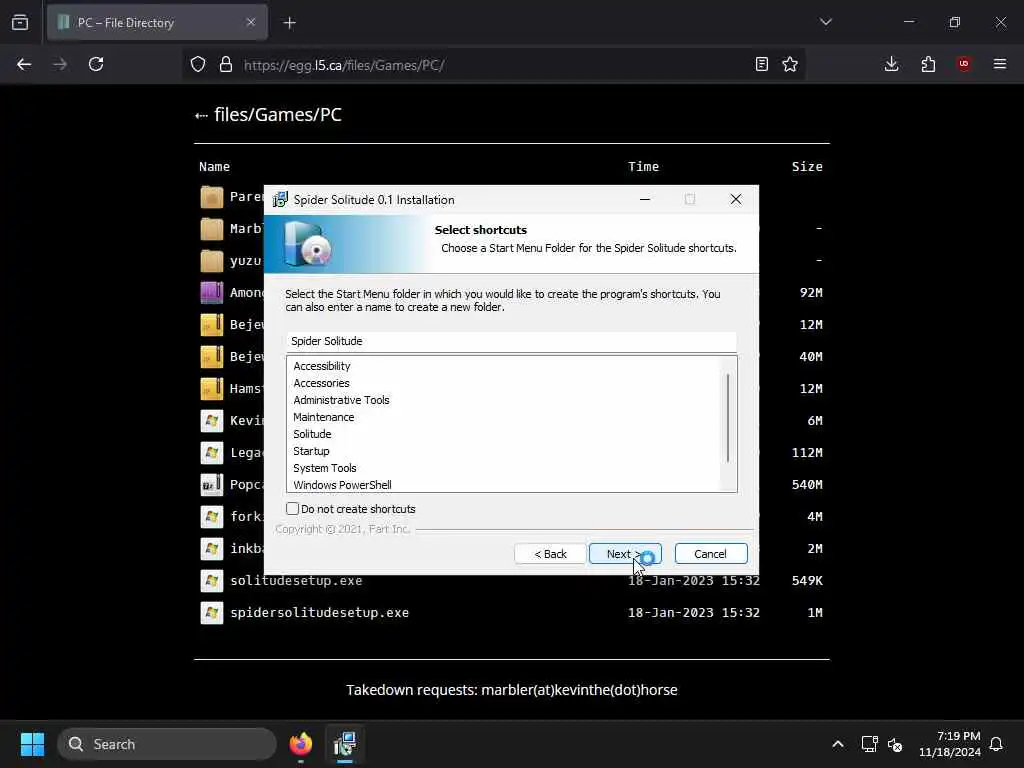Open tracking protection shield icon
Image resolution: width=1024 pixels, height=768 pixels.
pyautogui.click(x=198, y=64)
